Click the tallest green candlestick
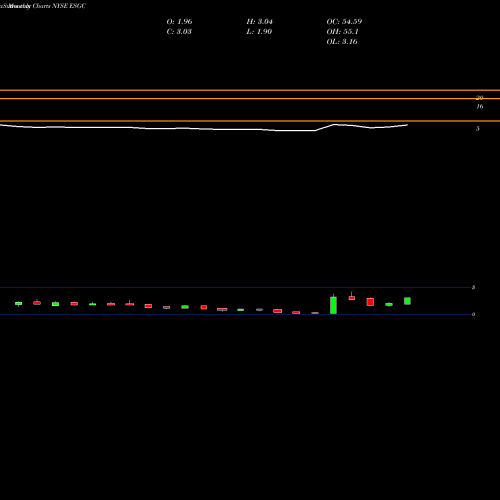This screenshot has width=500, height=500. 333,305
